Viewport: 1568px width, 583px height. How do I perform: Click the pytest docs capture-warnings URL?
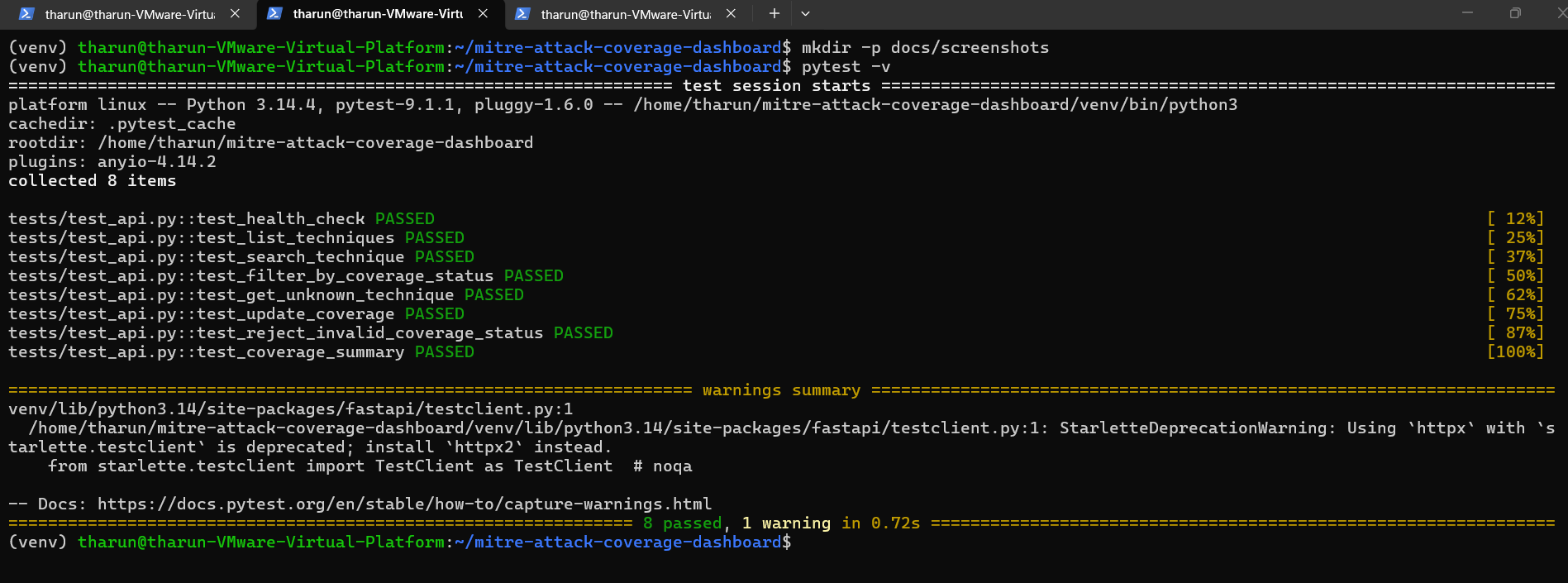[x=404, y=504]
